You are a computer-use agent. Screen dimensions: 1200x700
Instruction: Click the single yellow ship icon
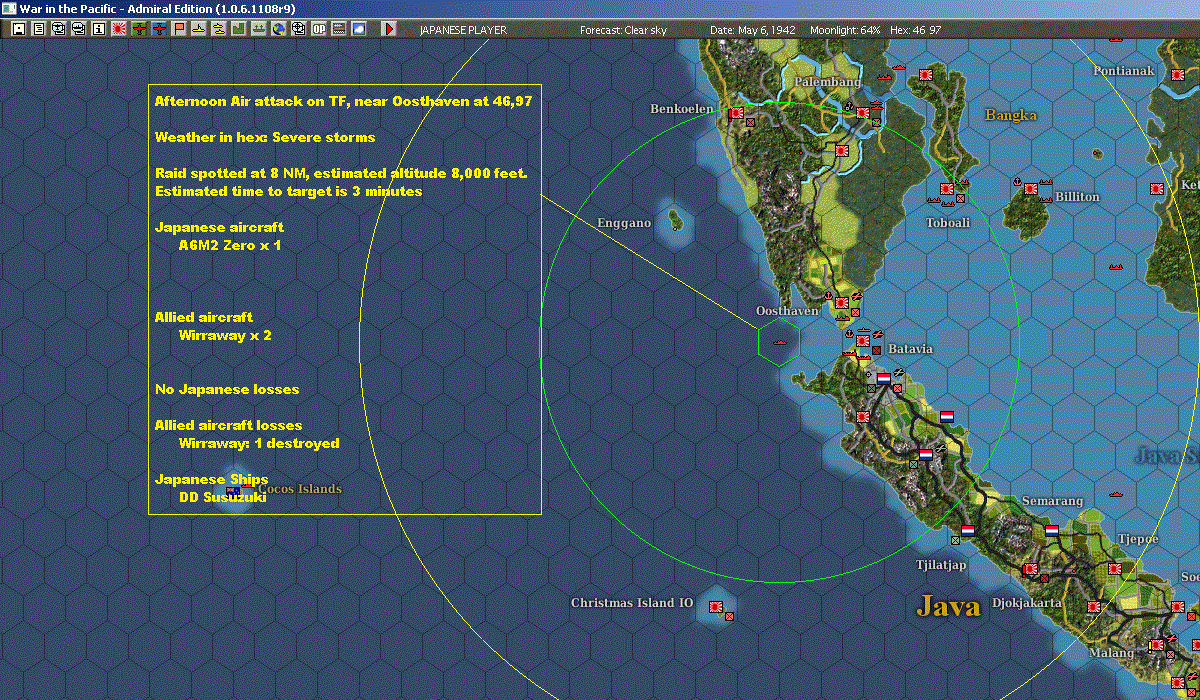(x=199, y=29)
